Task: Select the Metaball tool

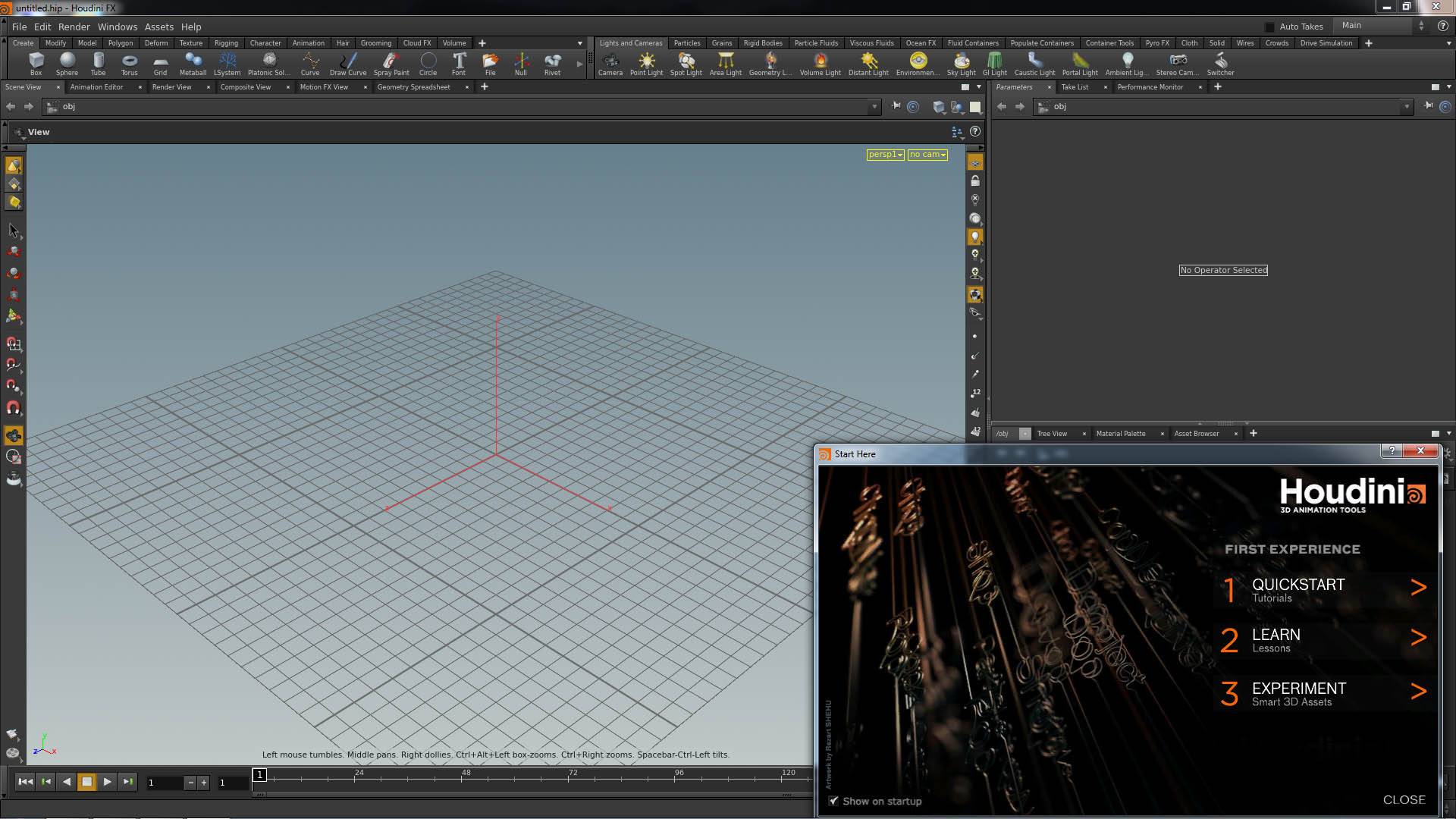Action: pyautogui.click(x=193, y=64)
